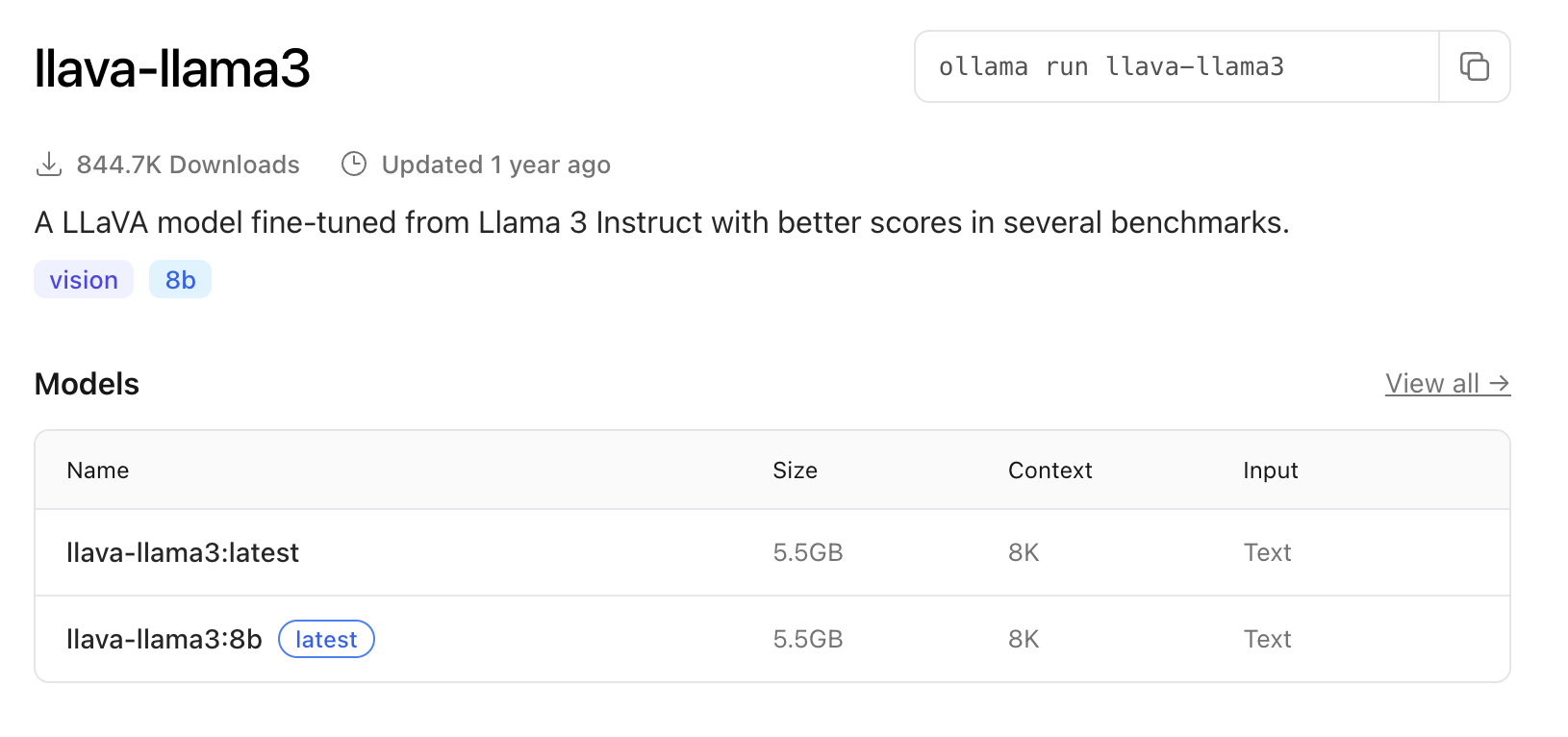Click Updated 1 year ago text
The image size is (1568, 737).
[496, 165]
